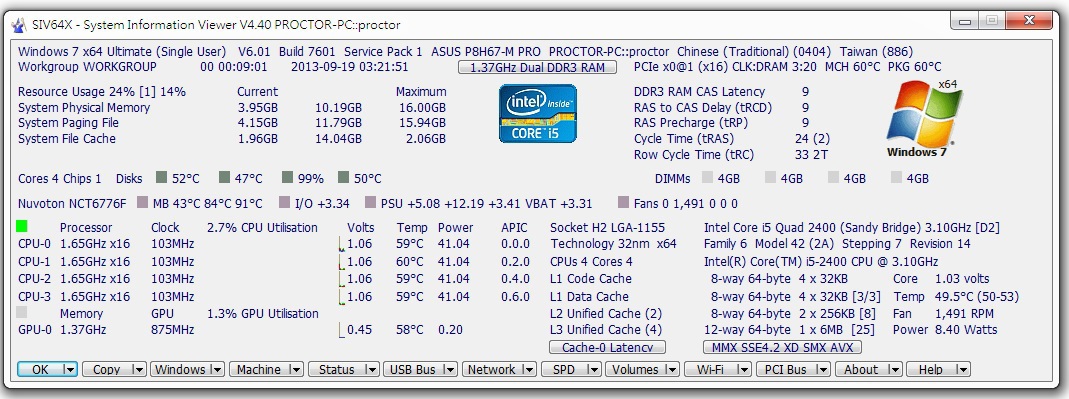Click the gray square beside Memory heading
Viewport: 1069px width, 399px height.
[22, 312]
